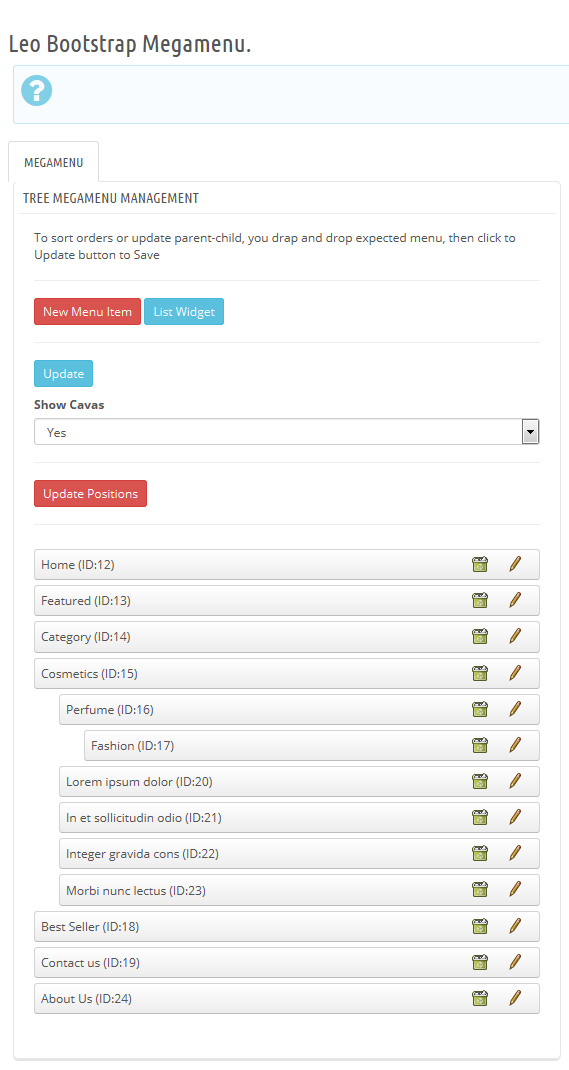569x1070 pixels.
Task: Click pencil icon for Contact us
Action: 515,962
